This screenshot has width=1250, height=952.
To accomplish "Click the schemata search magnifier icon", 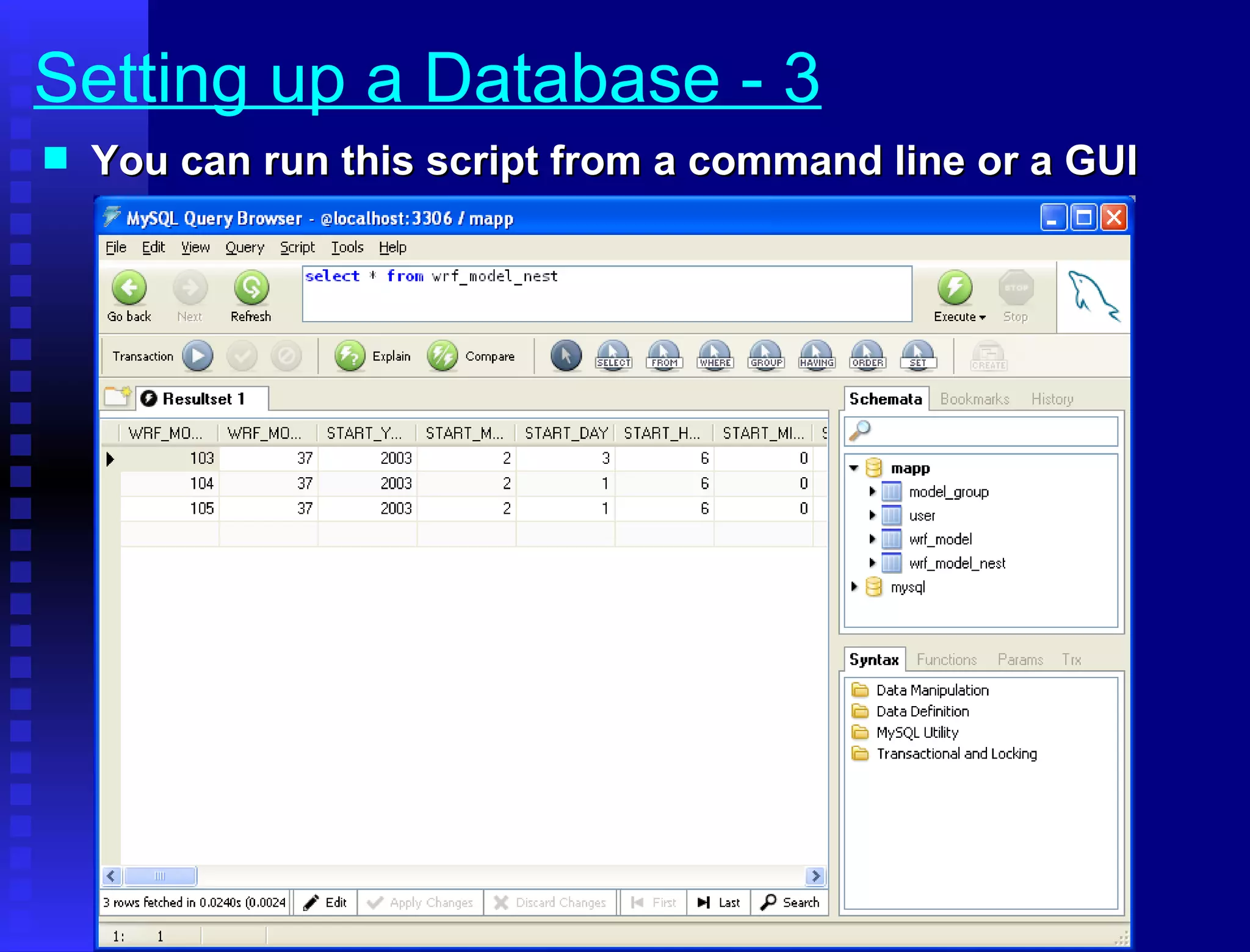I will (859, 431).
